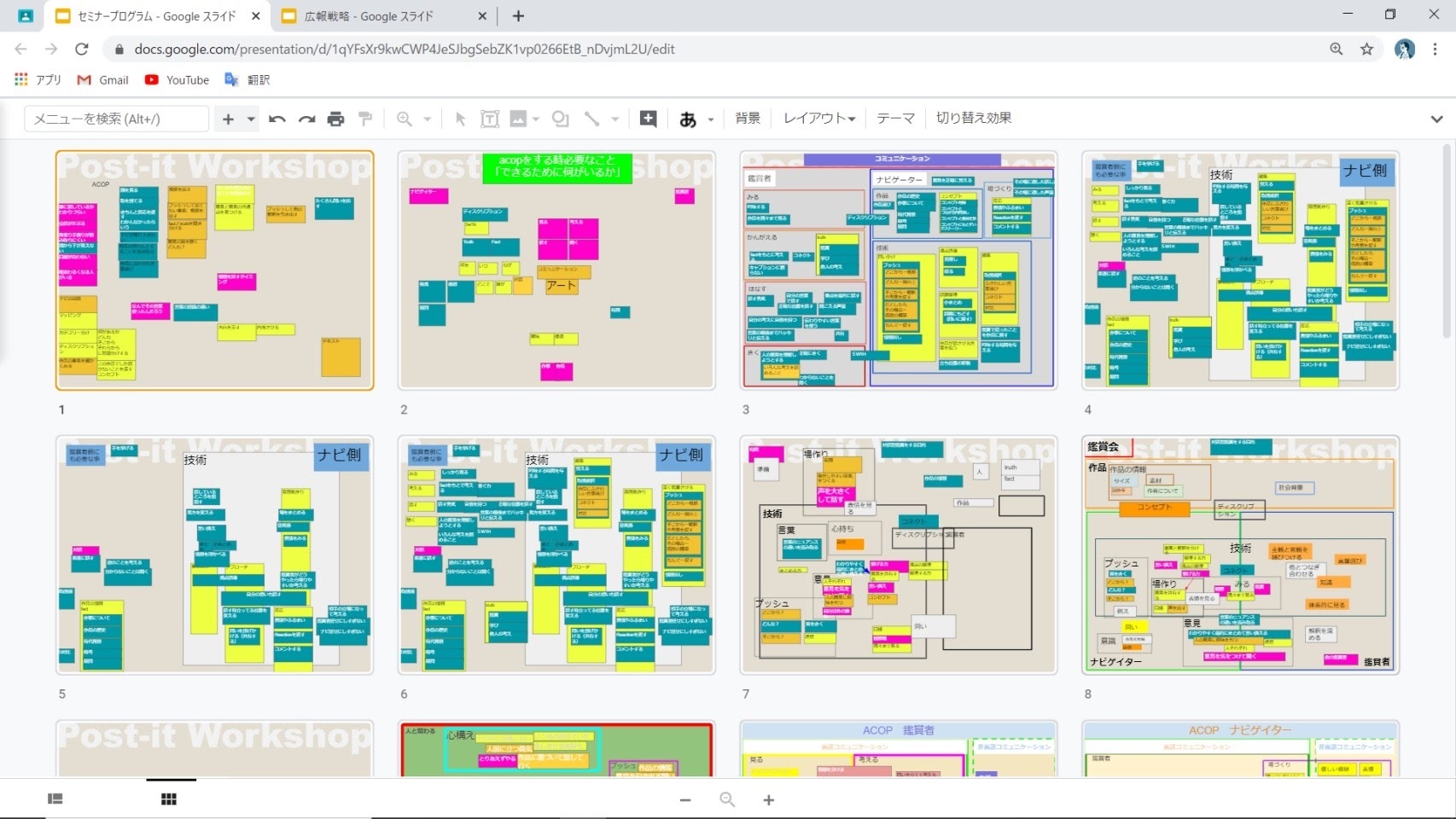Click the input tools あ icon
Viewport: 1456px width, 819px height.
tap(688, 119)
